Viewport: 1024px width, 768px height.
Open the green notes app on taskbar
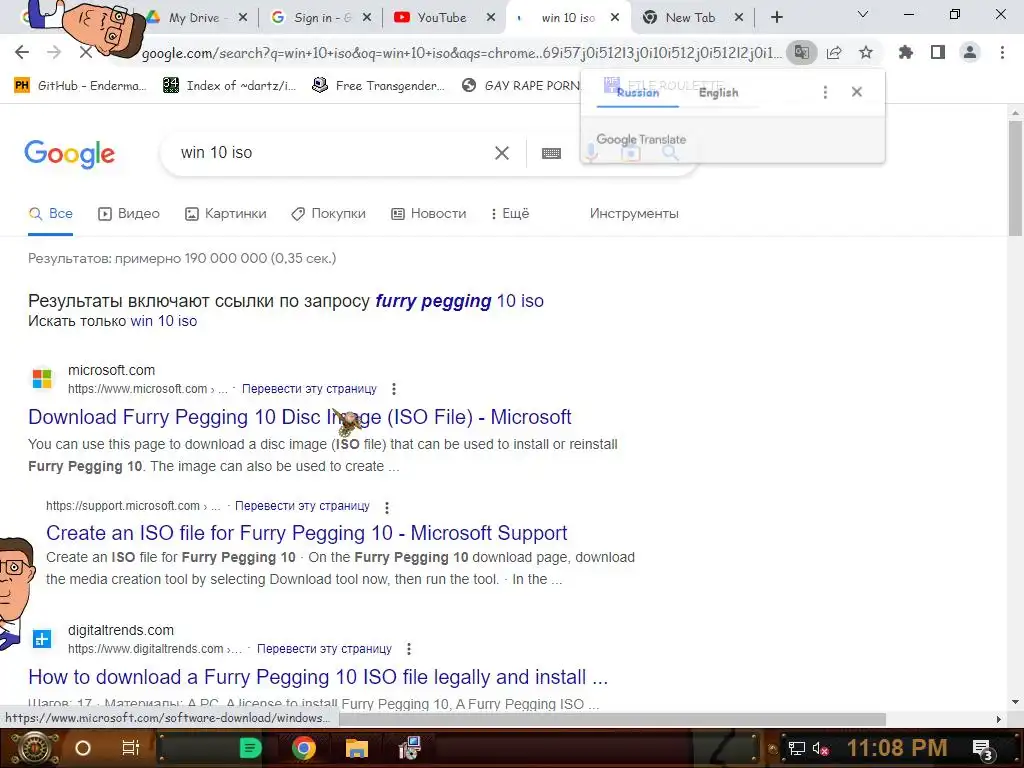(250, 748)
